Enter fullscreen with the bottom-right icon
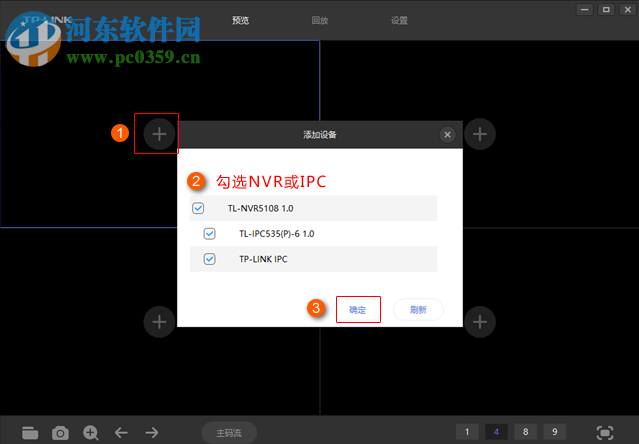 pyautogui.click(x=605, y=433)
